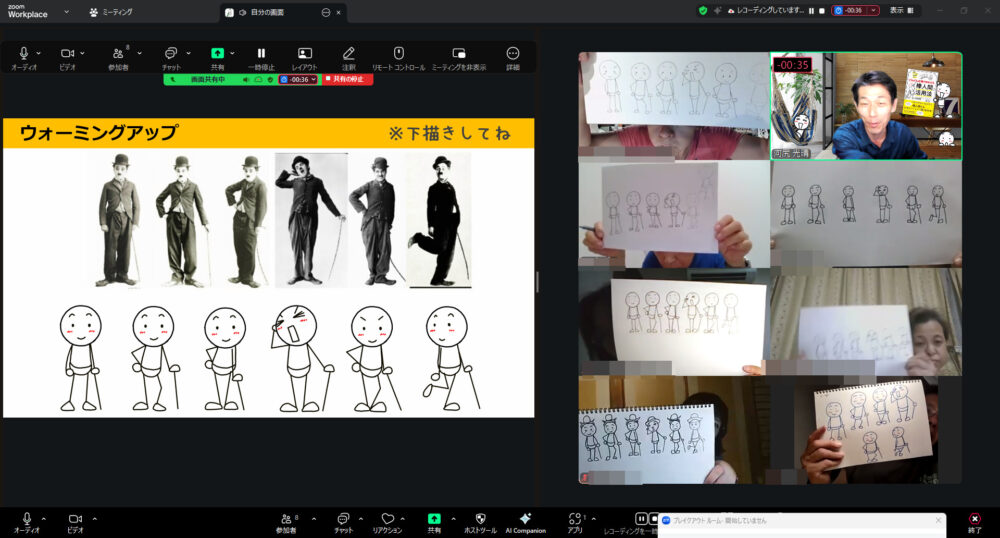This screenshot has height=538, width=1000.
Task: Open AI Companion in the bottom toolbar
Action: point(525,519)
